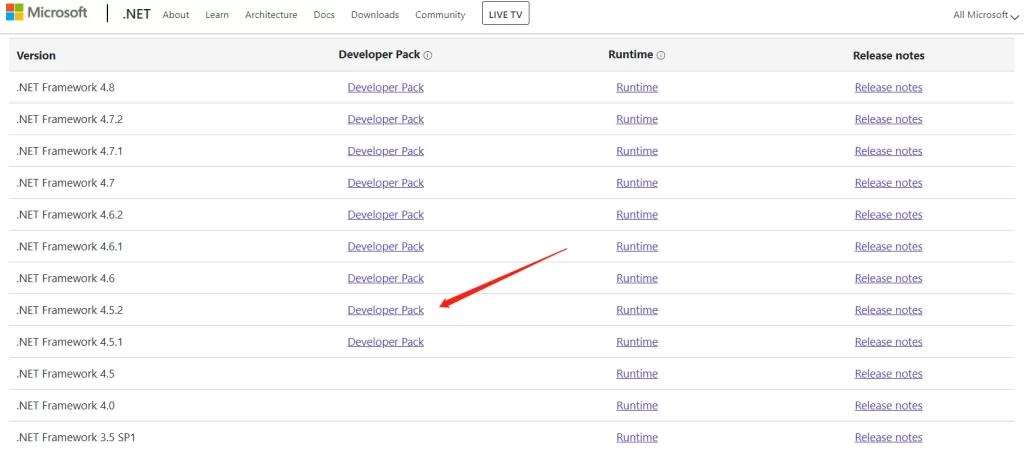Click the Release notes column header
The height and width of the screenshot is (452, 1024).
point(888,56)
